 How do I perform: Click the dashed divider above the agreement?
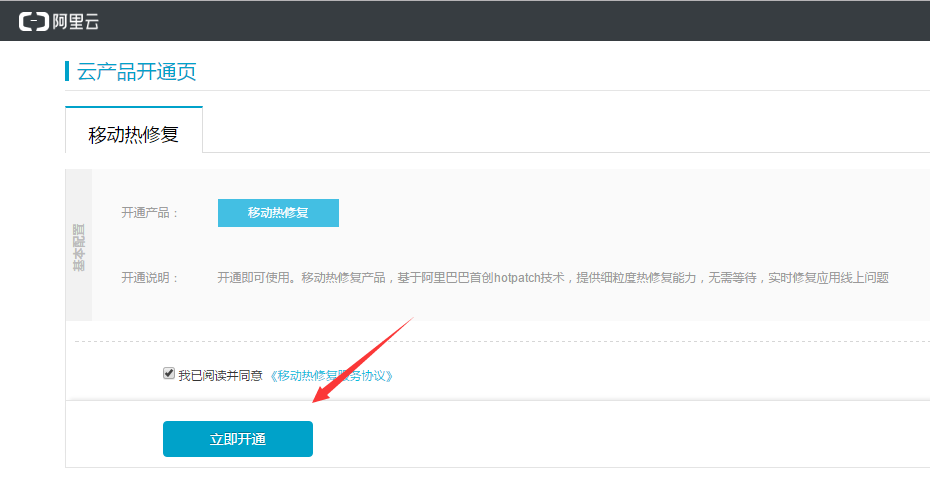pyautogui.click(x=502, y=342)
